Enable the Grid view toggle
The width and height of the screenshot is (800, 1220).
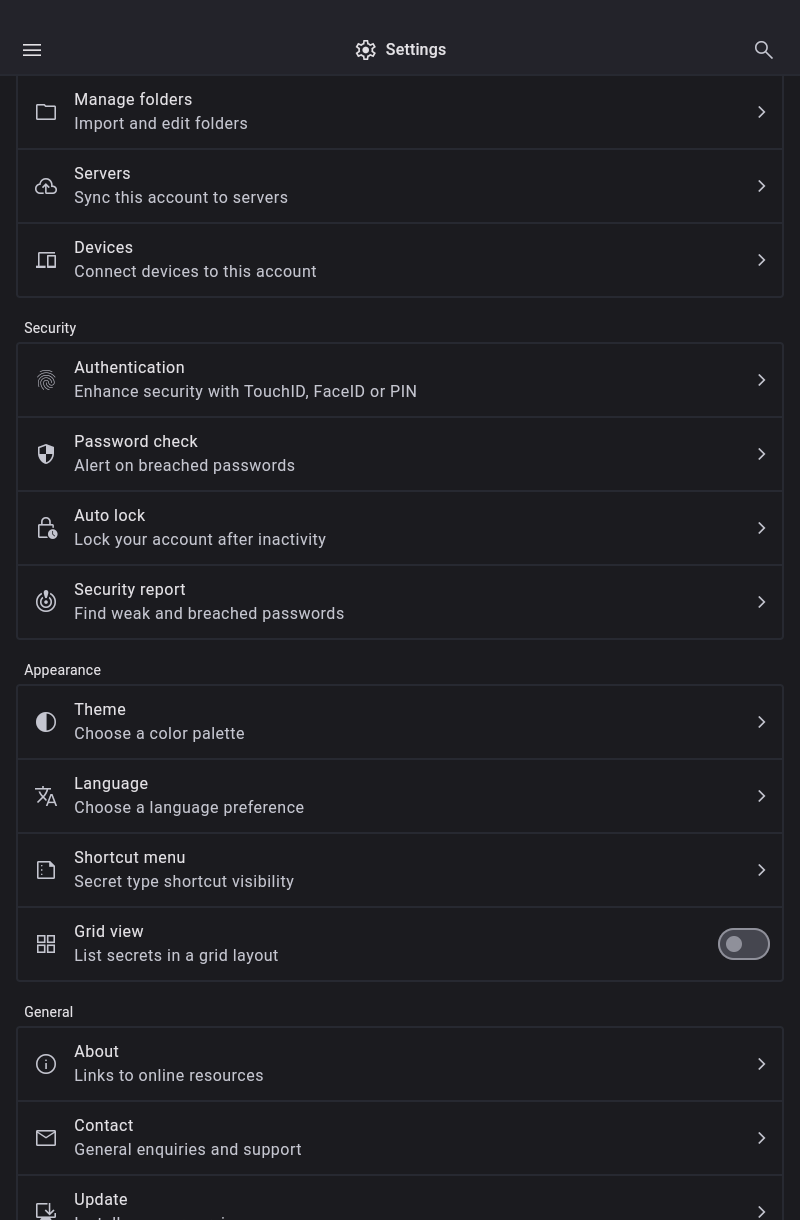743,944
